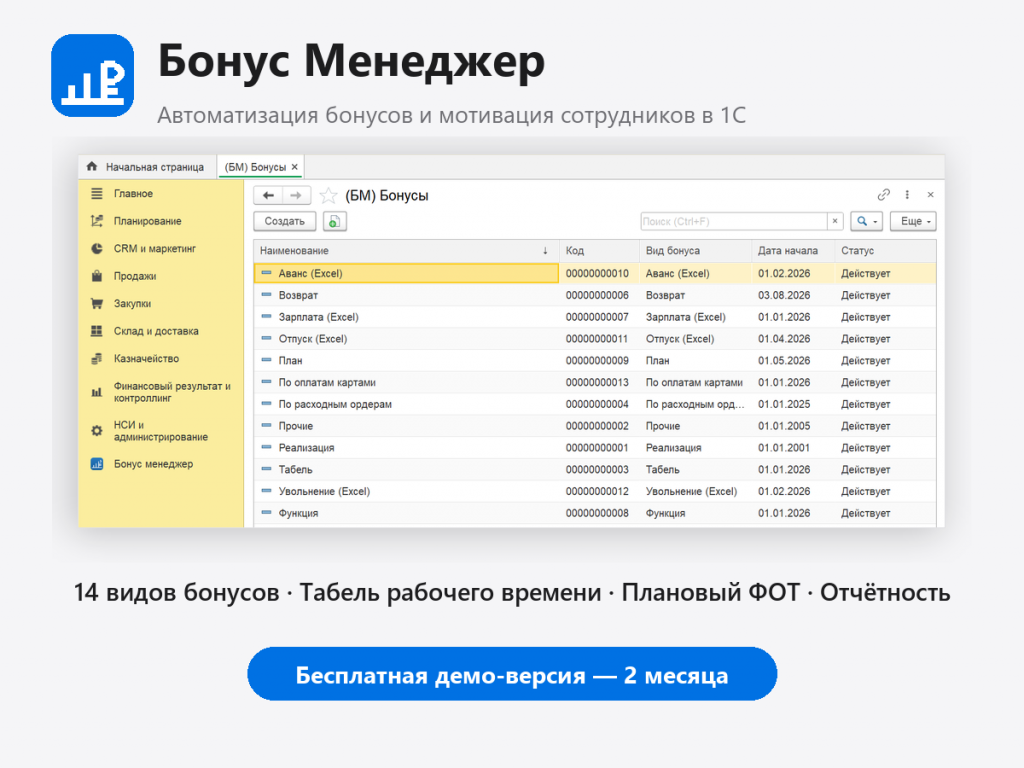Clear the search field with x
Screen dimensions: 1024x768
pyautogui.click(x=835, y=221)
